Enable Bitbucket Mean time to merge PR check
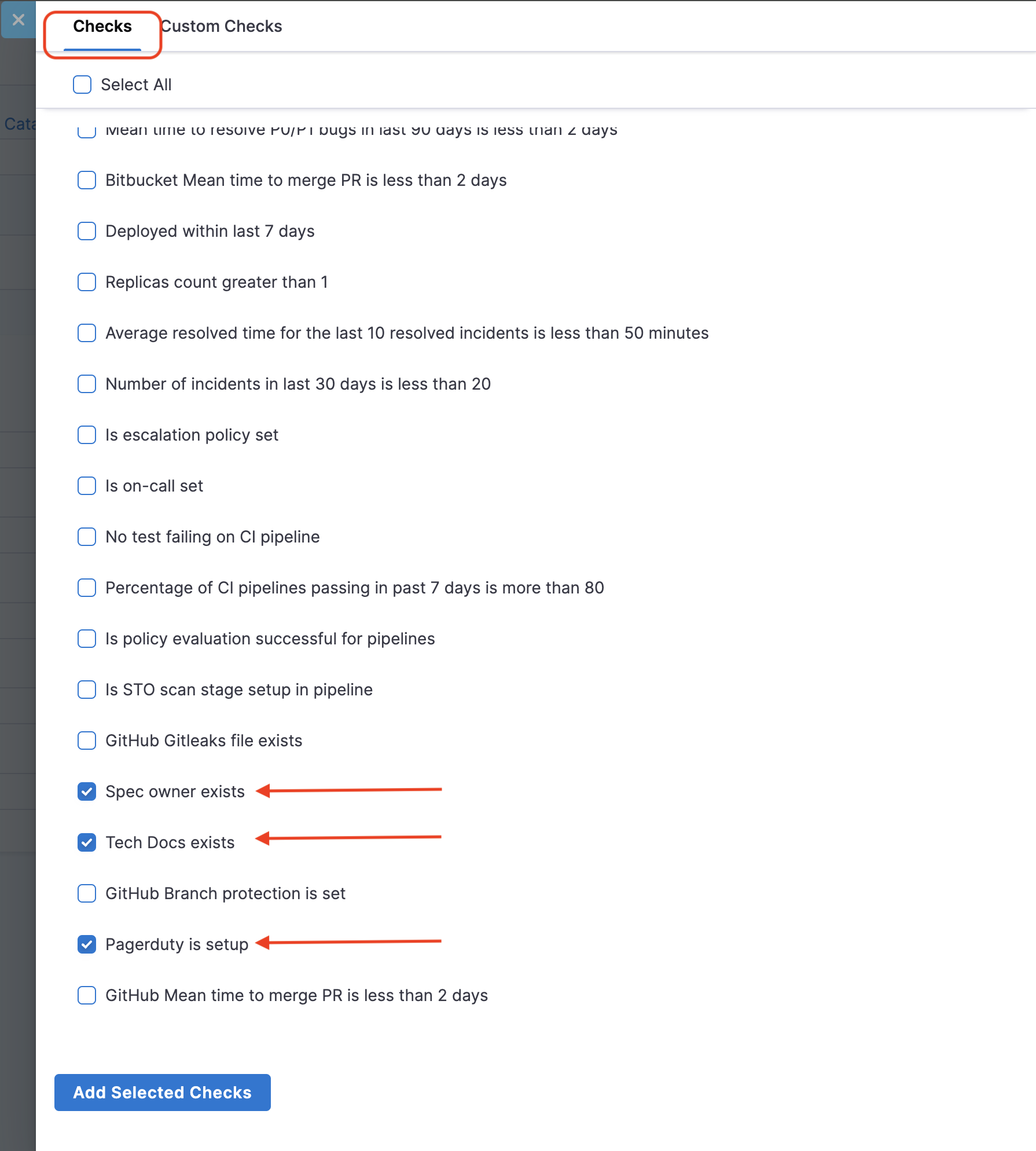 click(x=87, y=180)
